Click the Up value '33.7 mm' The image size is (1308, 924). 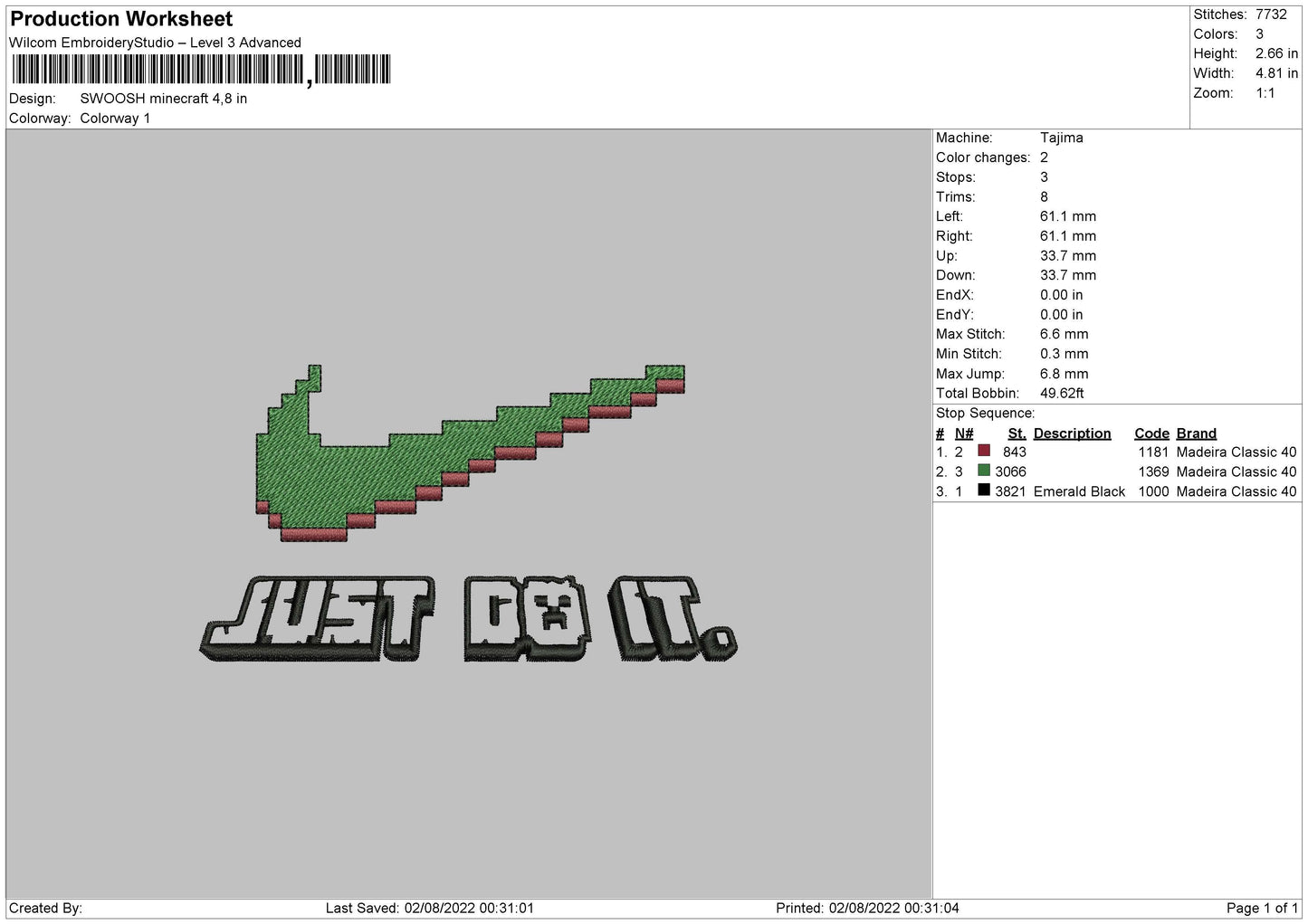[1068, 256]
